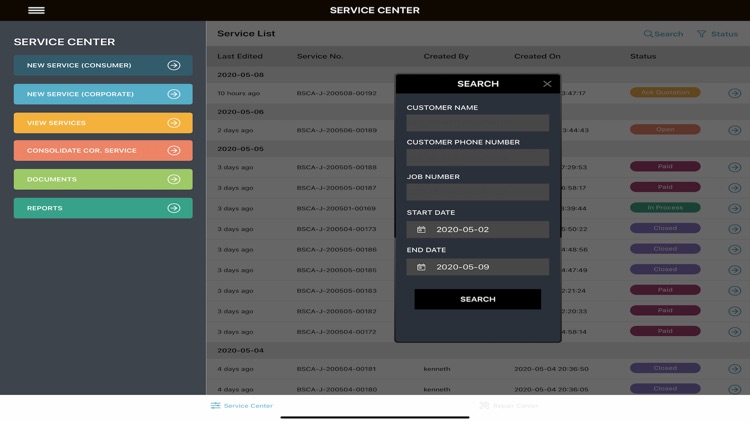Screen dimensions: 750x422
Task: Click Closed badge for BSCA-J-200504-00173
Action: (x=665, y=228)
